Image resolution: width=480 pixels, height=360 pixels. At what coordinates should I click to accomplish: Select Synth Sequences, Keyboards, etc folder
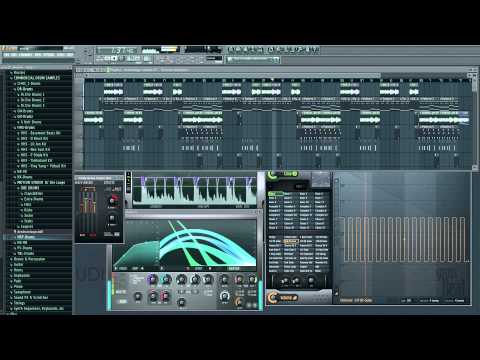click(x=38, y=308)
